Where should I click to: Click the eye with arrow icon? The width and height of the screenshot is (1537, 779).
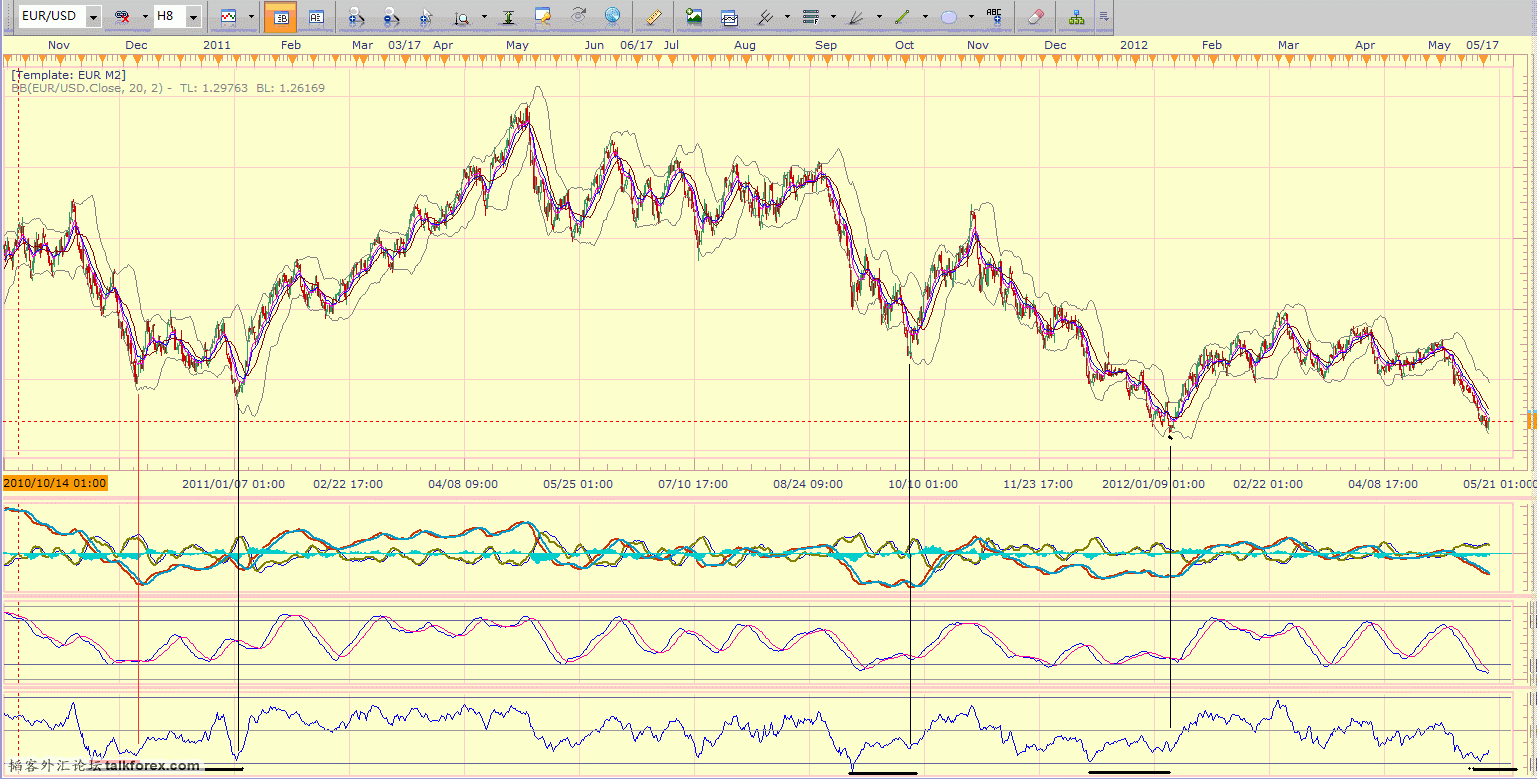click(x=578, y=17)
